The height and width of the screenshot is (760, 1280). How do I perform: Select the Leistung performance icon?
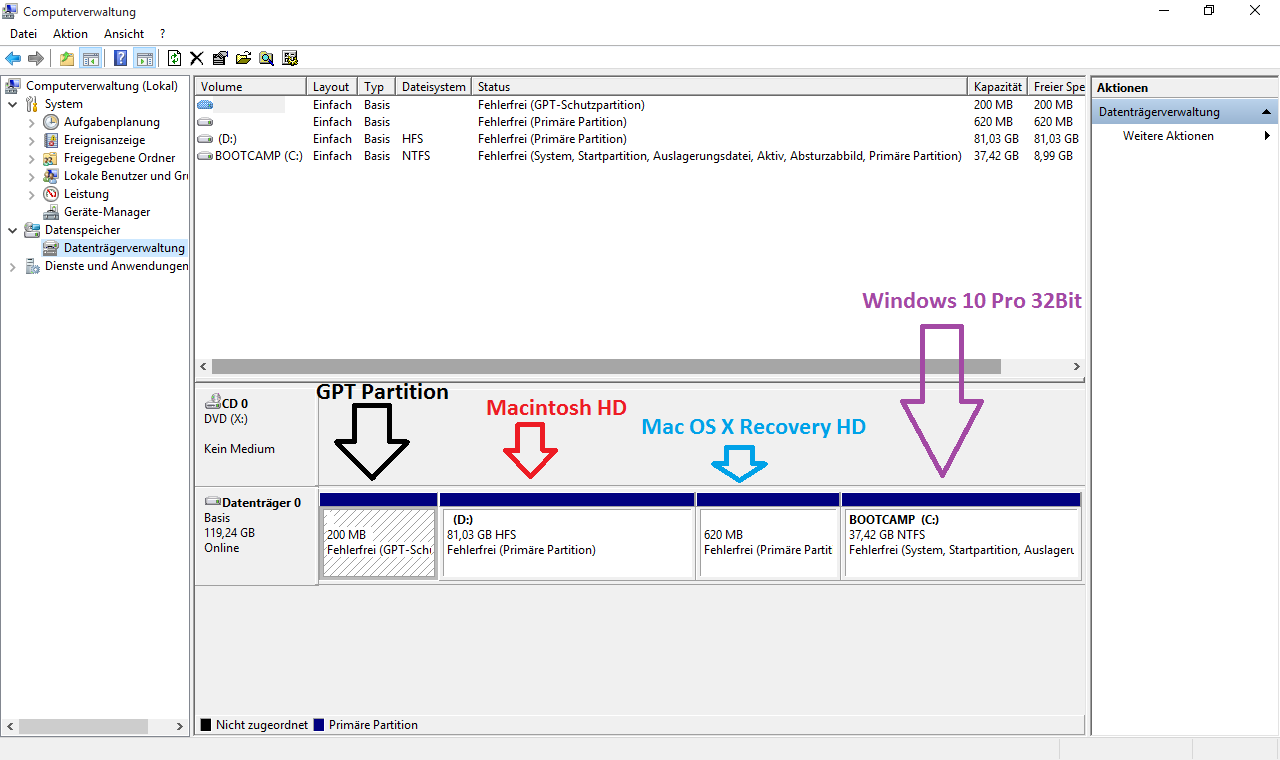[51, 194]
